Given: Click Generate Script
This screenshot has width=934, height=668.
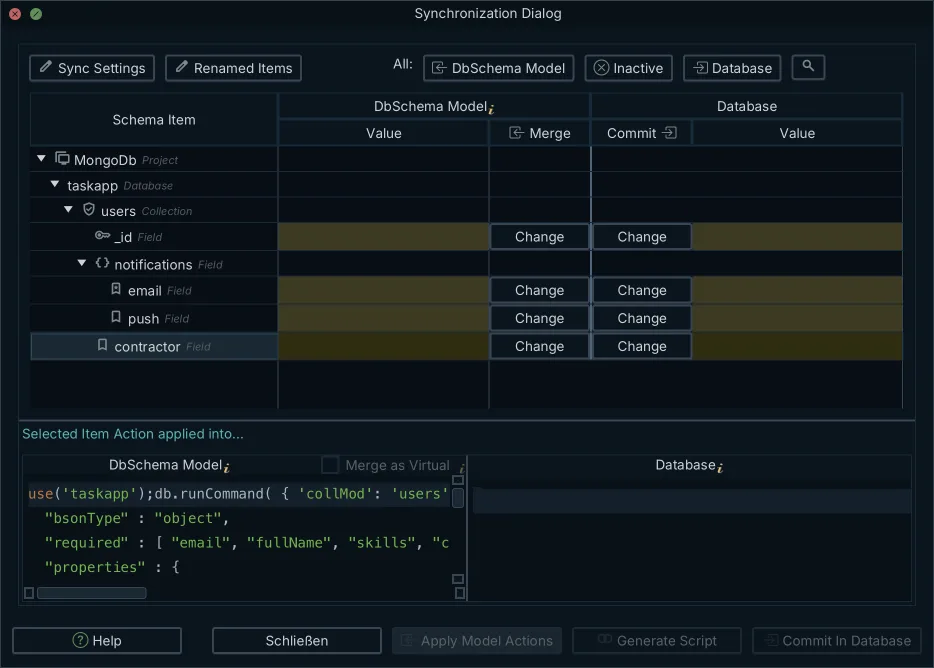Looking at the screenshot, I should pos(657,641).
